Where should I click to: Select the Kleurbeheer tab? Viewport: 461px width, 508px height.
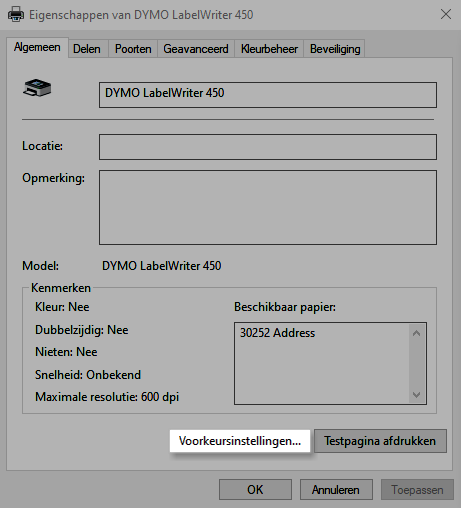269,49
